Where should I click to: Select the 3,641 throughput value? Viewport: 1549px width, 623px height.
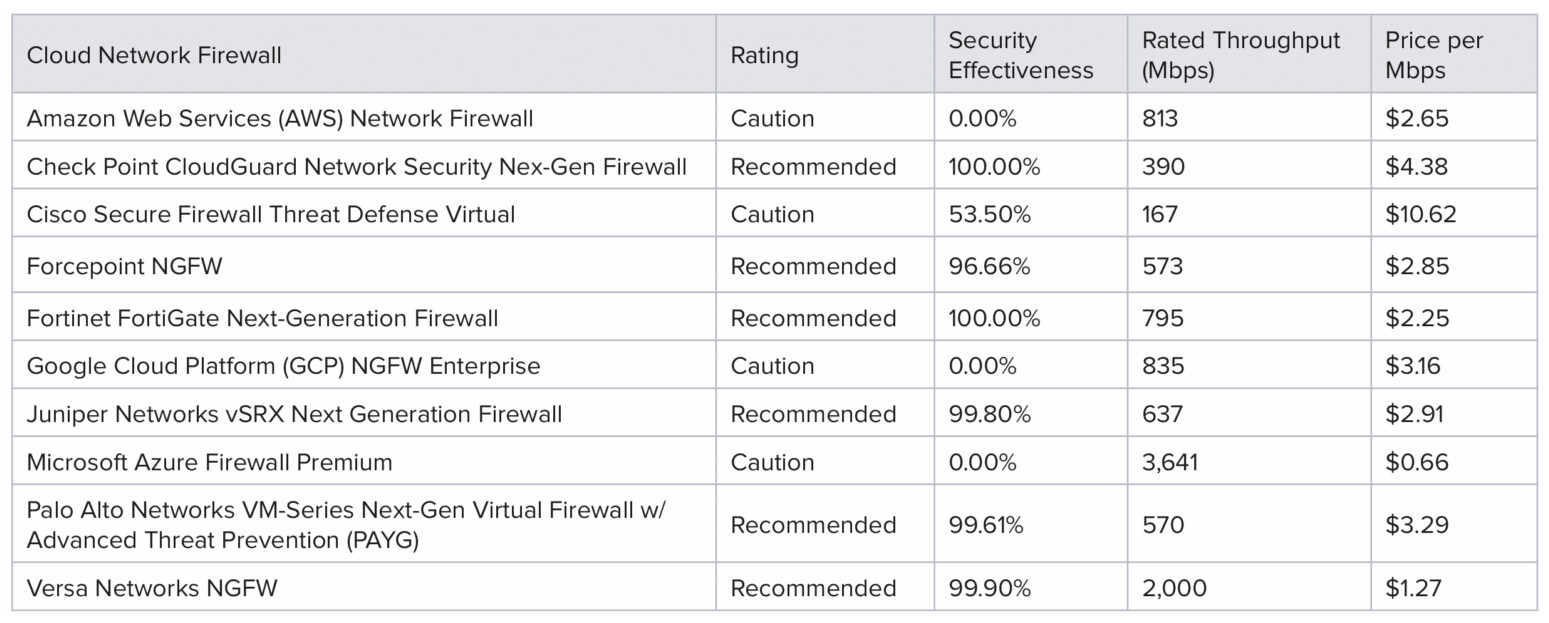tap(1169, 462)
